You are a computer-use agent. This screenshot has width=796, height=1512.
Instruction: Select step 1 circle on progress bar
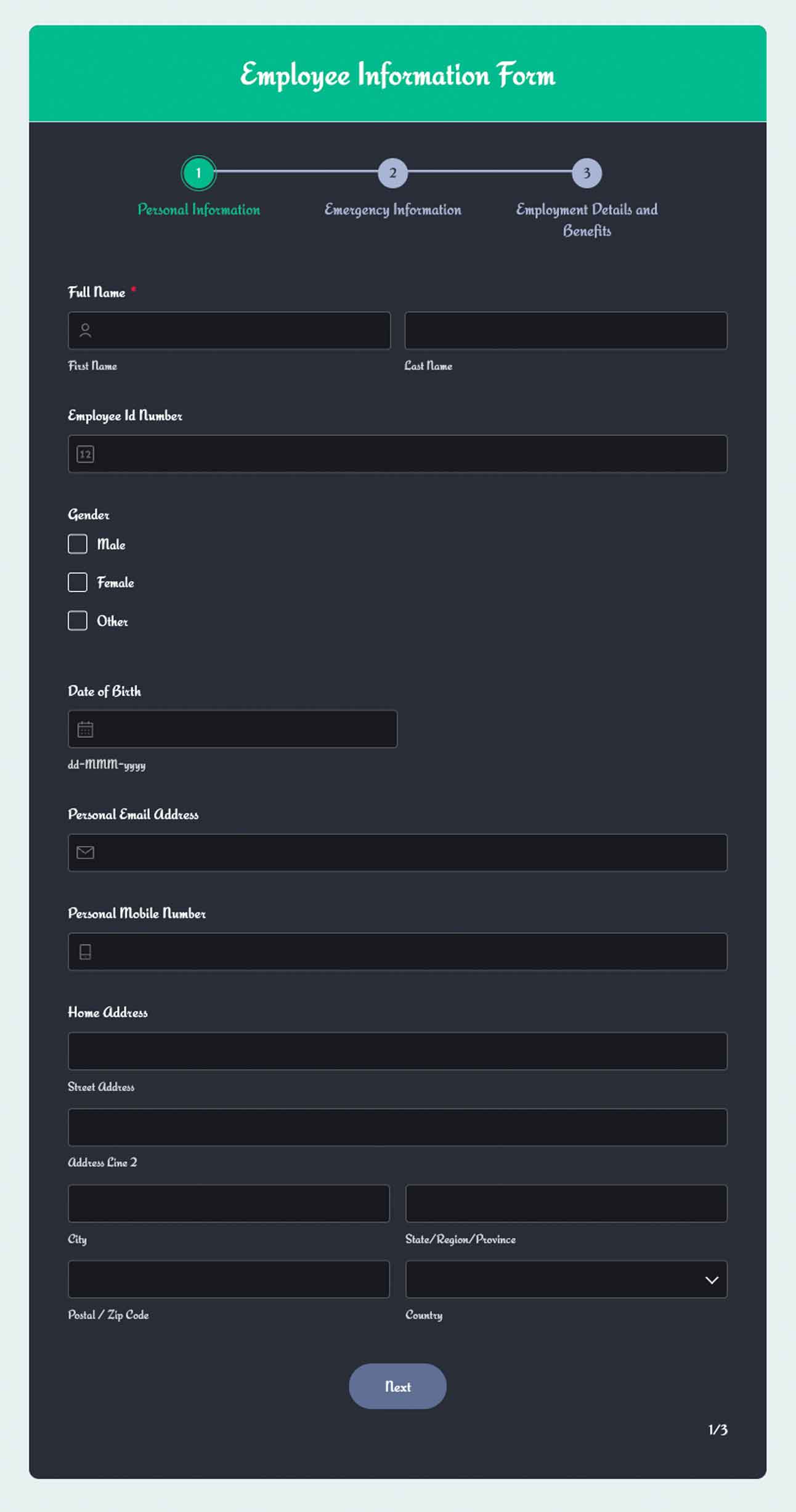coord(198,173)
